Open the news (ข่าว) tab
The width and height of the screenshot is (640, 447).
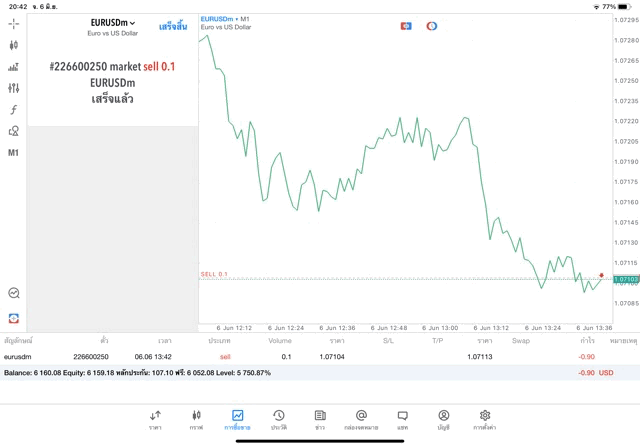pos(319,419)
